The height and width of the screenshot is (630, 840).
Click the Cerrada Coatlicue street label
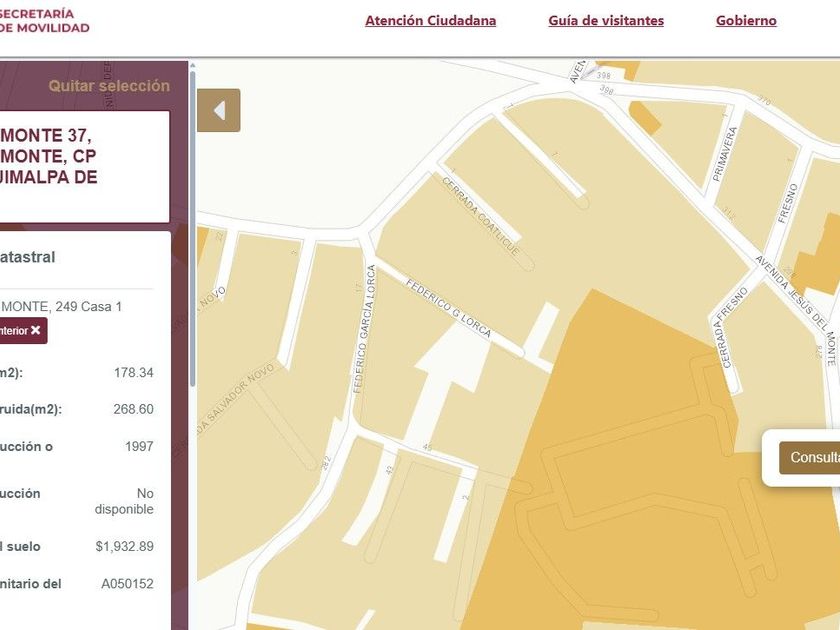[x=480, y=215]
